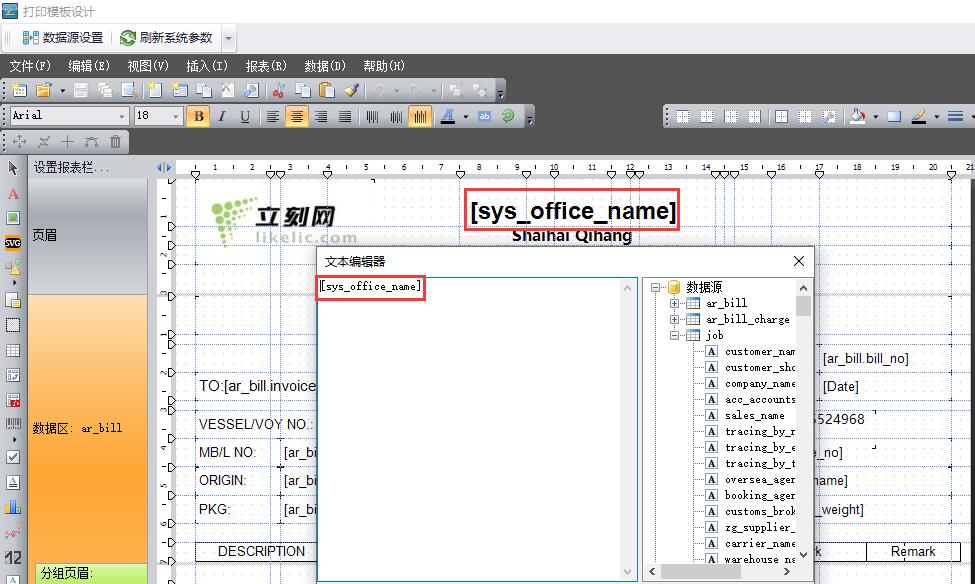The width and height of the screenshot is (975, 584).
Task: Click the open folder icon
Action: (x=44, y=90)
